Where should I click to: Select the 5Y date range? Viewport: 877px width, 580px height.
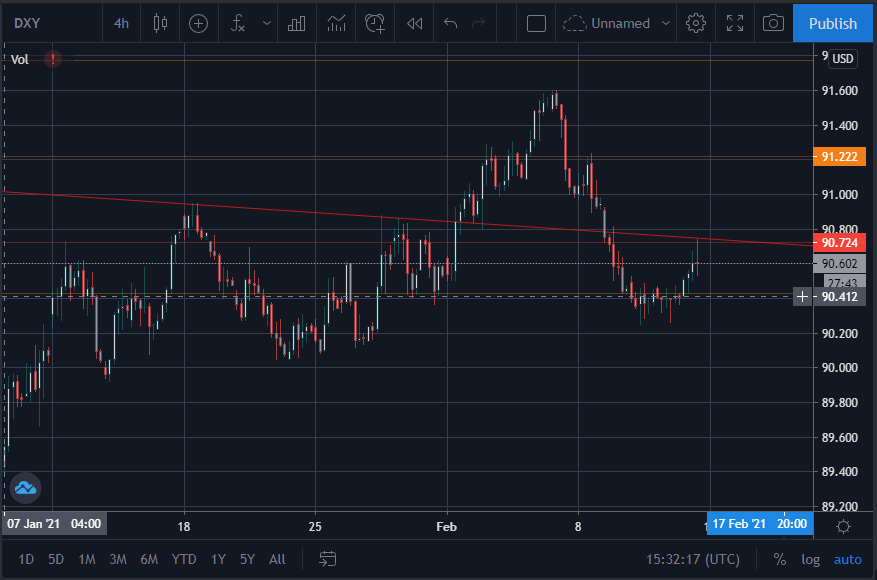(x=247, y=559)
